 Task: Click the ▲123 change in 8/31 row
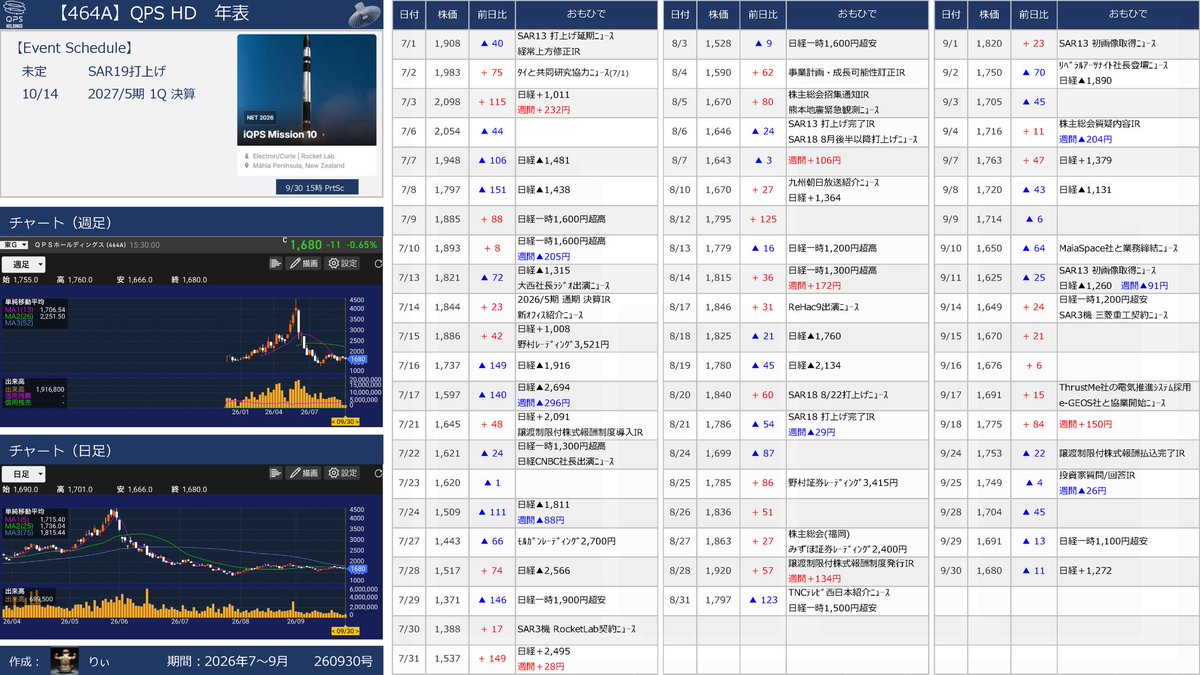pos(762,599)
